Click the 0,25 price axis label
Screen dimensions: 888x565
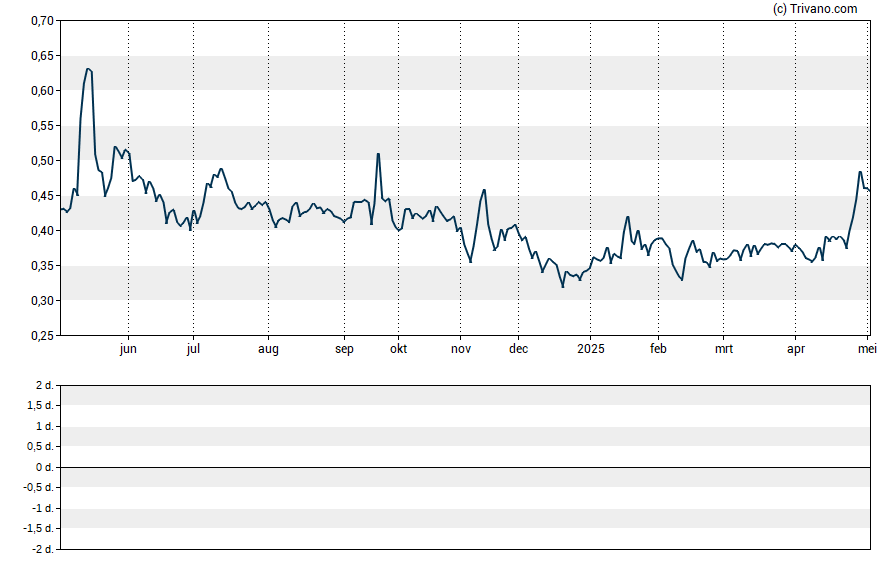click(42, 336)
